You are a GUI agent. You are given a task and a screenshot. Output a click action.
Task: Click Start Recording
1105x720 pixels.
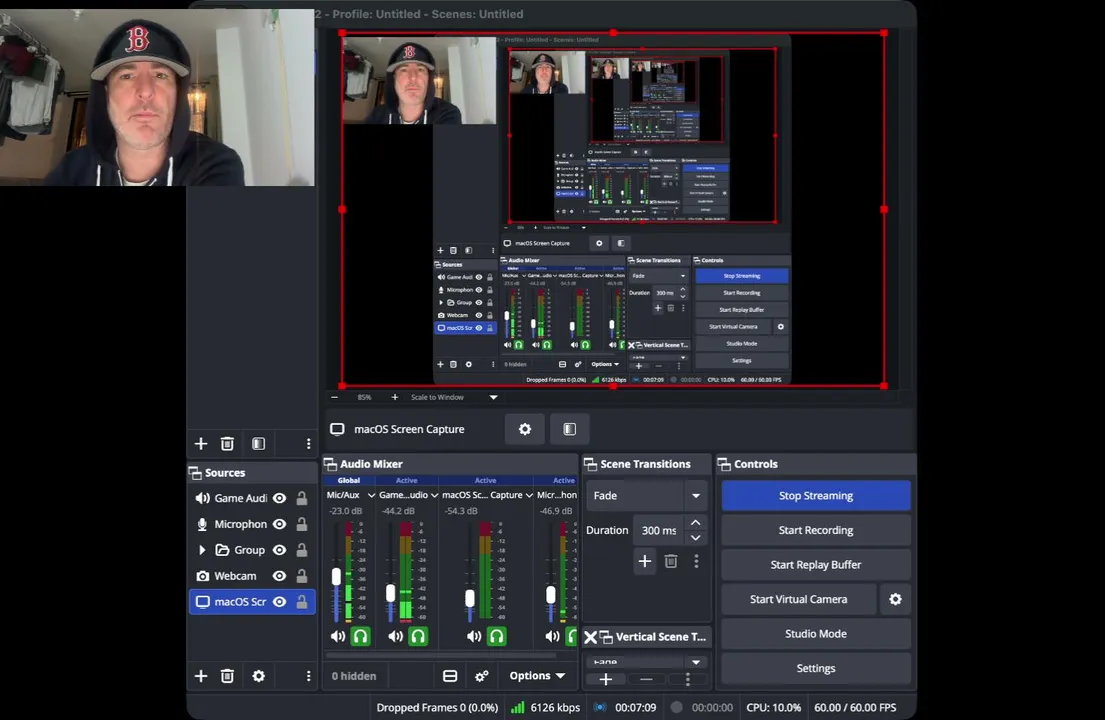coord(816,530)
